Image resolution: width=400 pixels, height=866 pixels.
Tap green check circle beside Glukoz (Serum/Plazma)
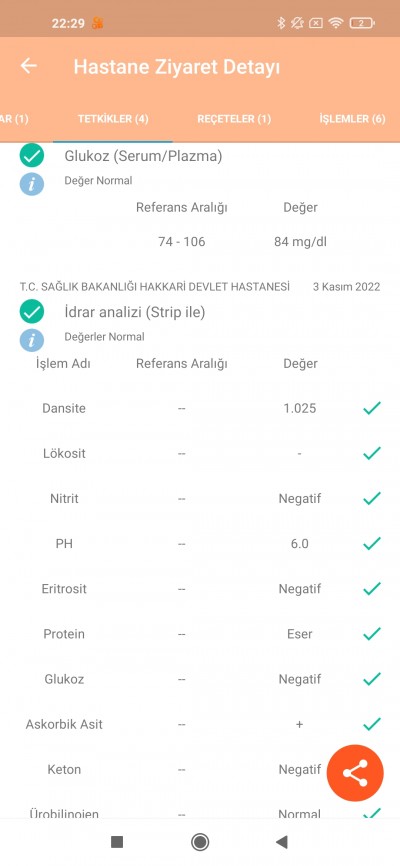(x=32, y=155)
